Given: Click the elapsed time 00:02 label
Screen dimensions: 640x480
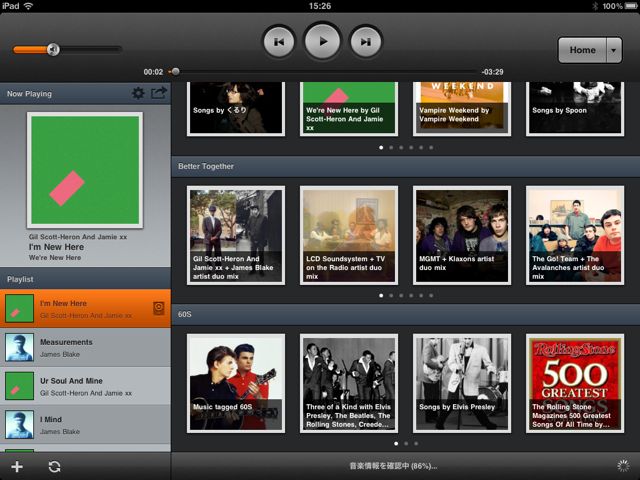Looking at the screenshot, I should point(153,72).
